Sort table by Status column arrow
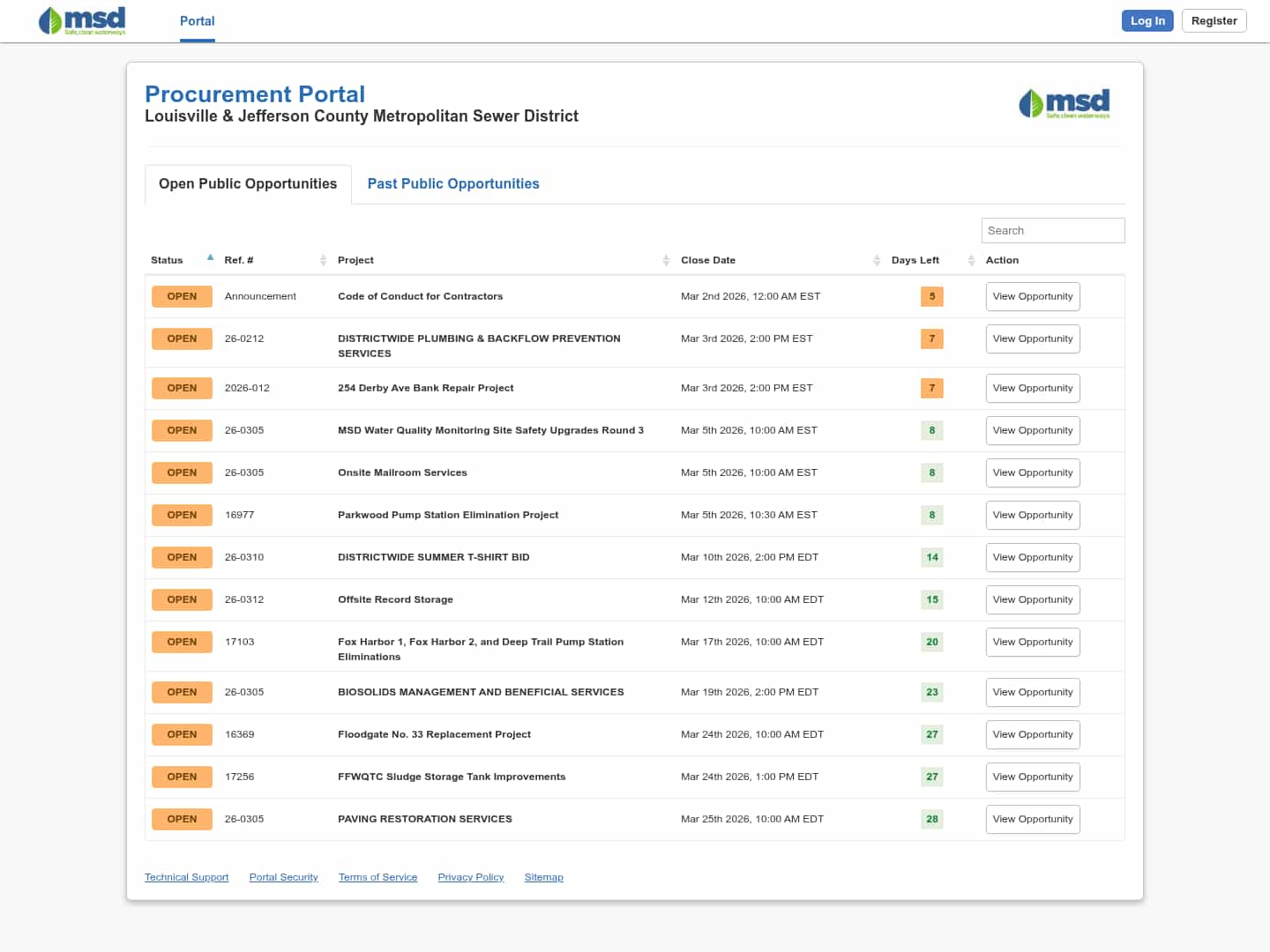 click(x=210, y=258)
